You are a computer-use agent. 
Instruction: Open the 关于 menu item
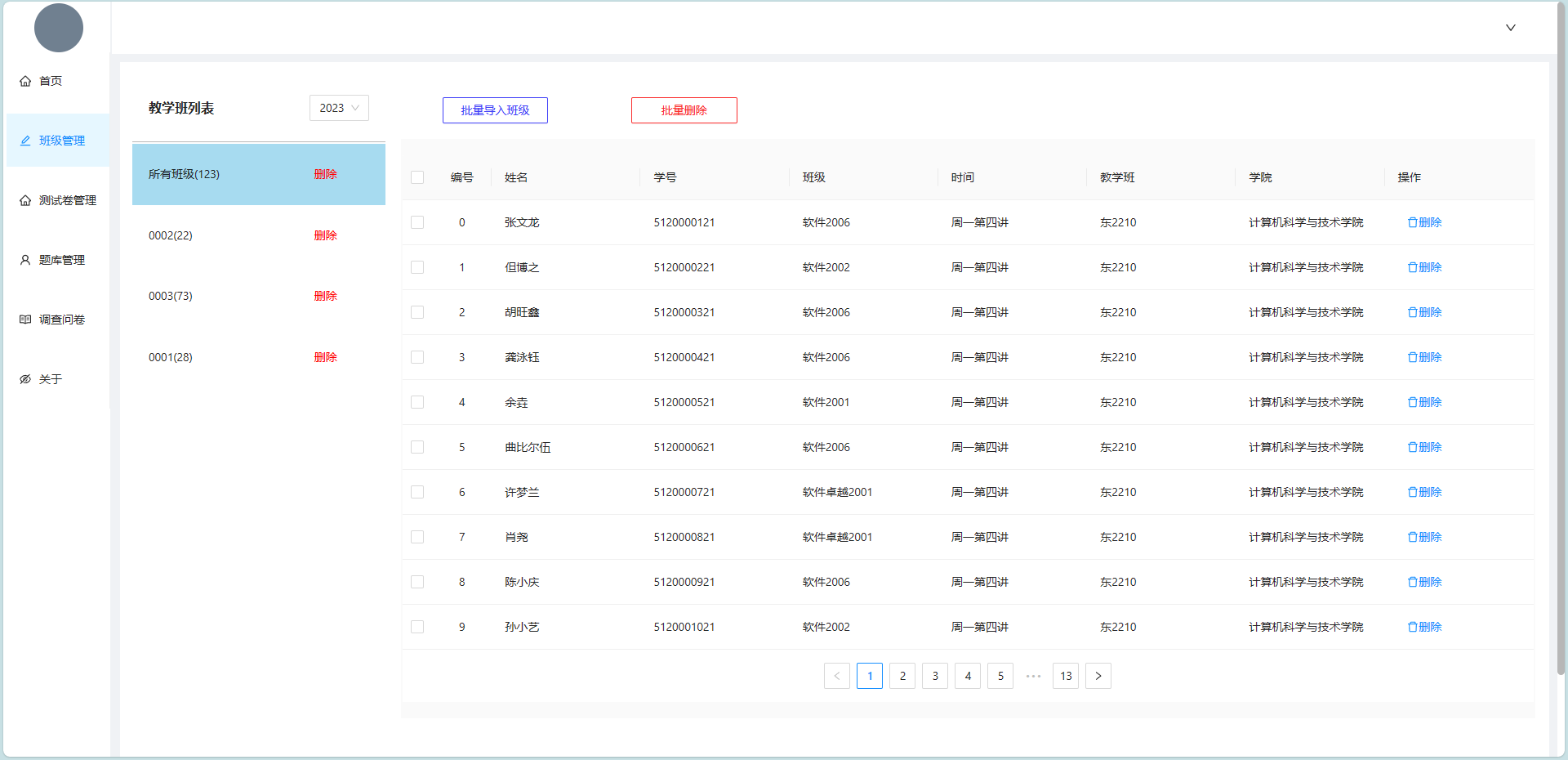click(58, 379)
